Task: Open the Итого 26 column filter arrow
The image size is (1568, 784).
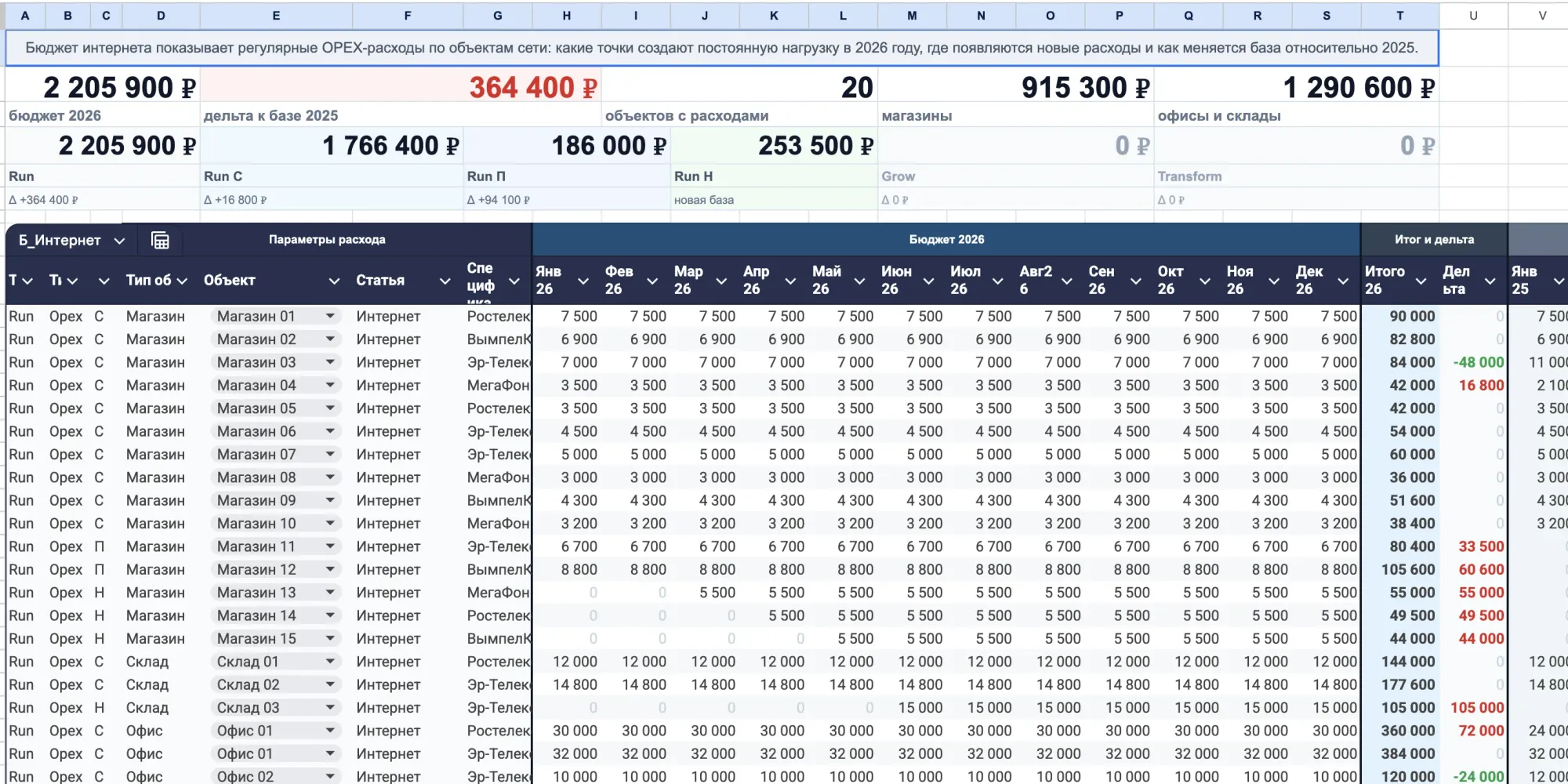Action: [1421, 281]
